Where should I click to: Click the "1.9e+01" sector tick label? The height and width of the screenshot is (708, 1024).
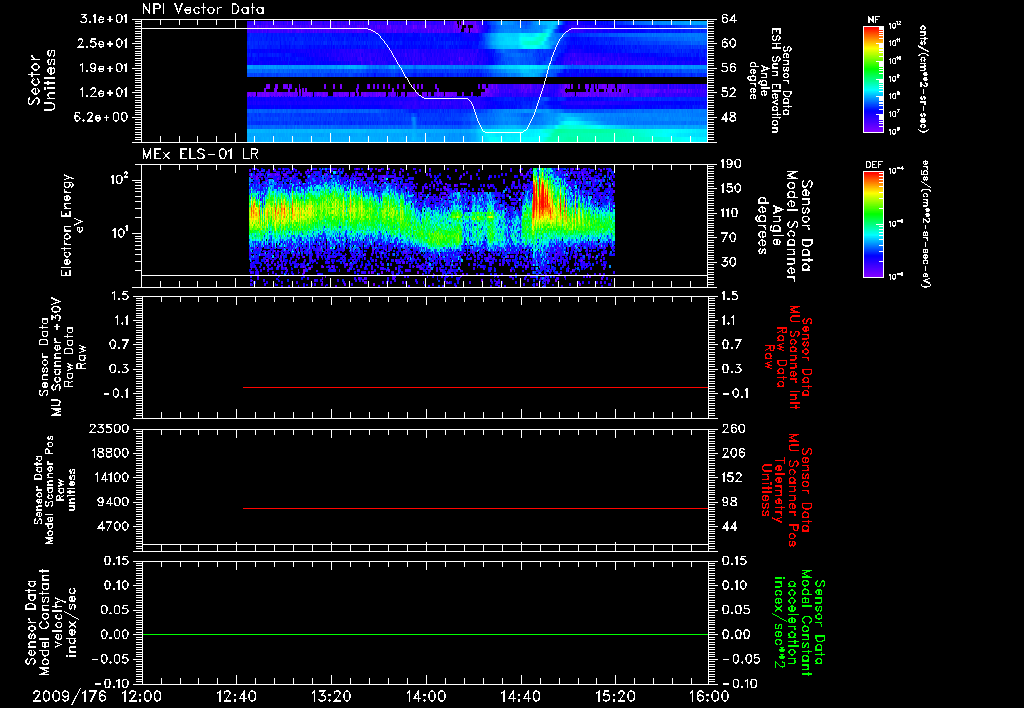104,68
